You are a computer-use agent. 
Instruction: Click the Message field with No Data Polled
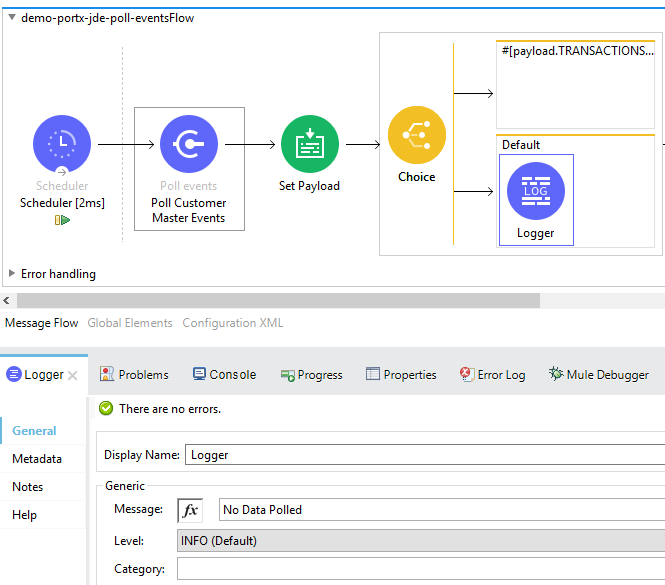tap(442, 509)
